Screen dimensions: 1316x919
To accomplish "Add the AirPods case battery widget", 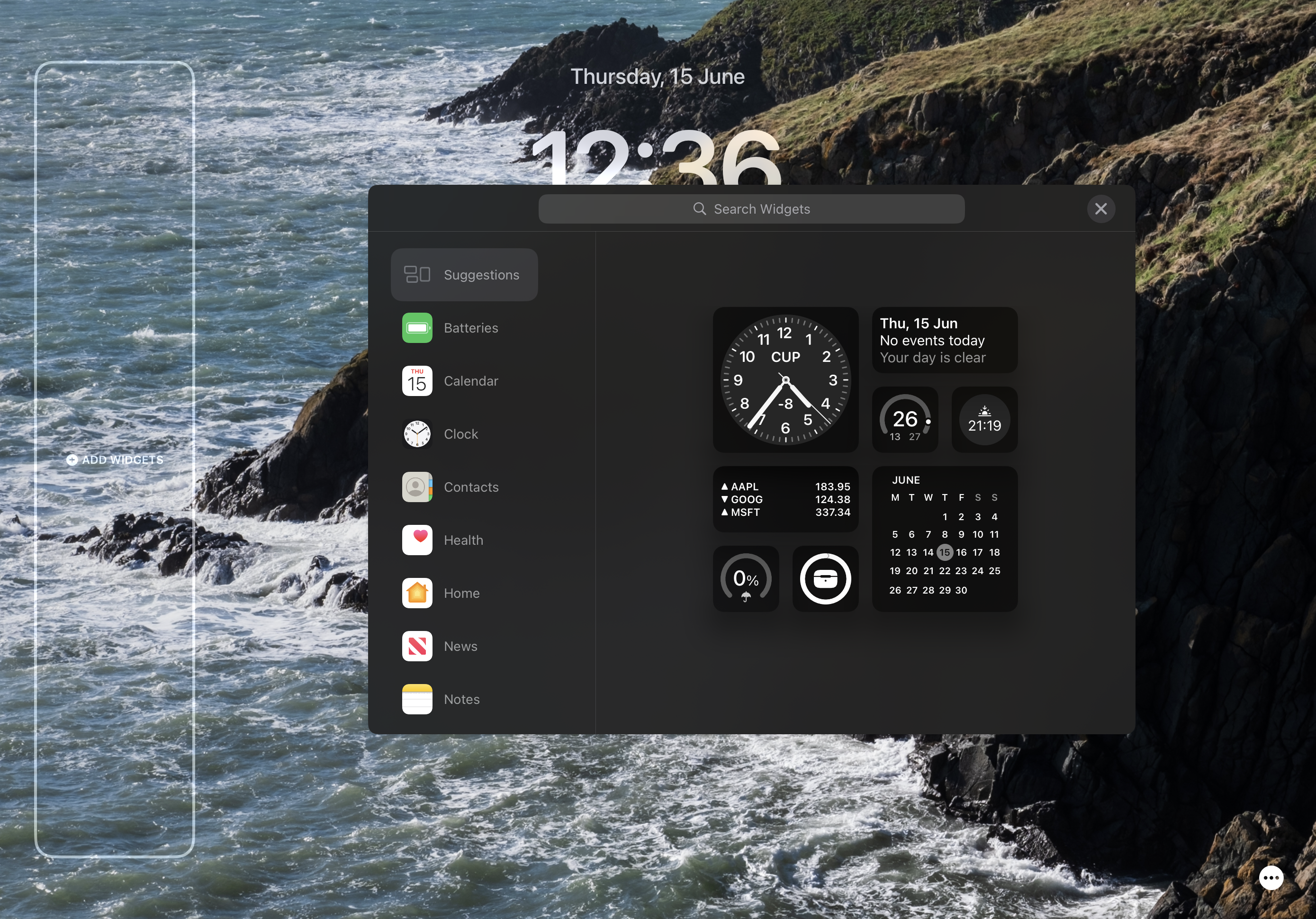I will click(825, 579).
